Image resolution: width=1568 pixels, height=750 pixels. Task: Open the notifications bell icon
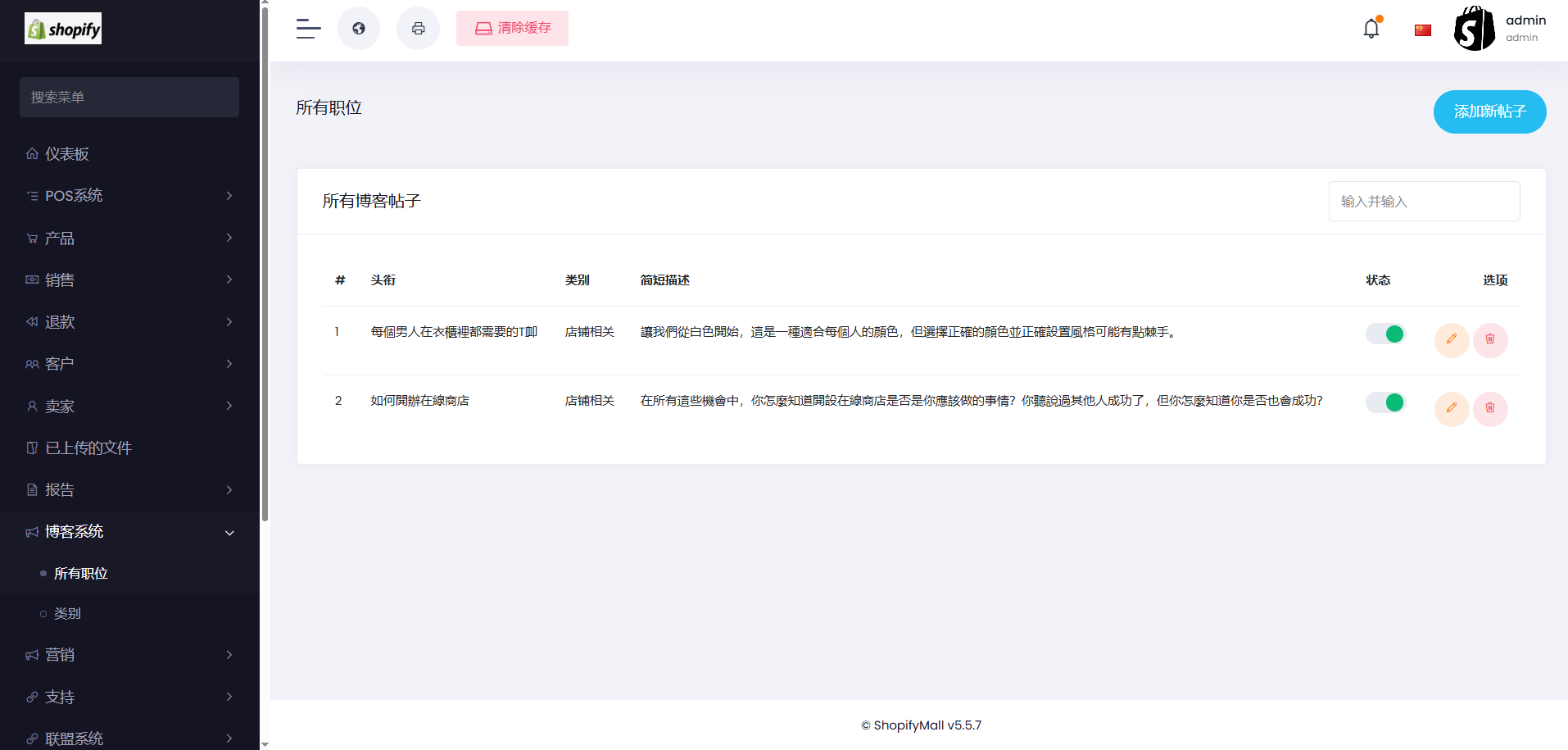pos(1371,29)
